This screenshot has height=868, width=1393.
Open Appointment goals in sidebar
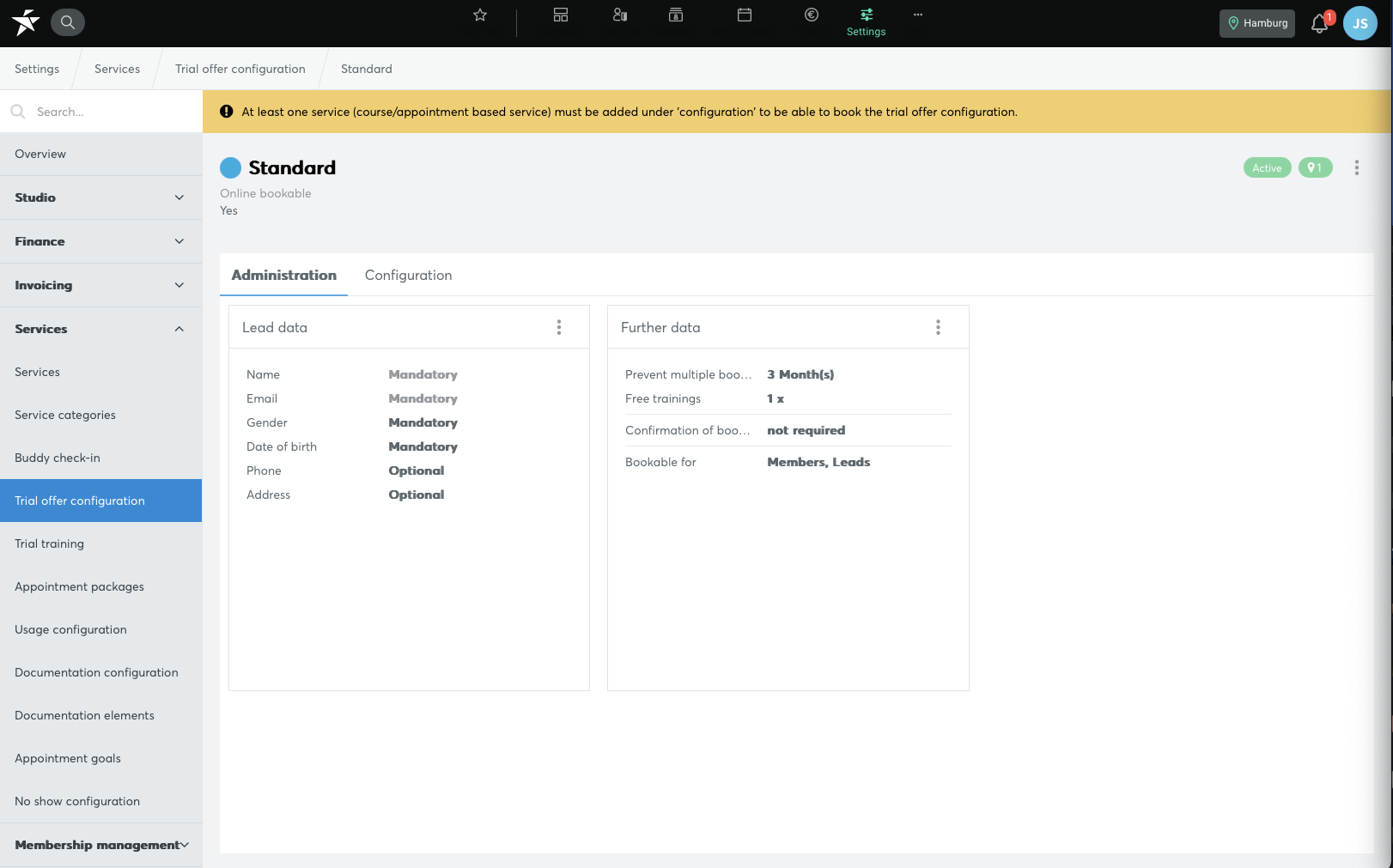101,758
